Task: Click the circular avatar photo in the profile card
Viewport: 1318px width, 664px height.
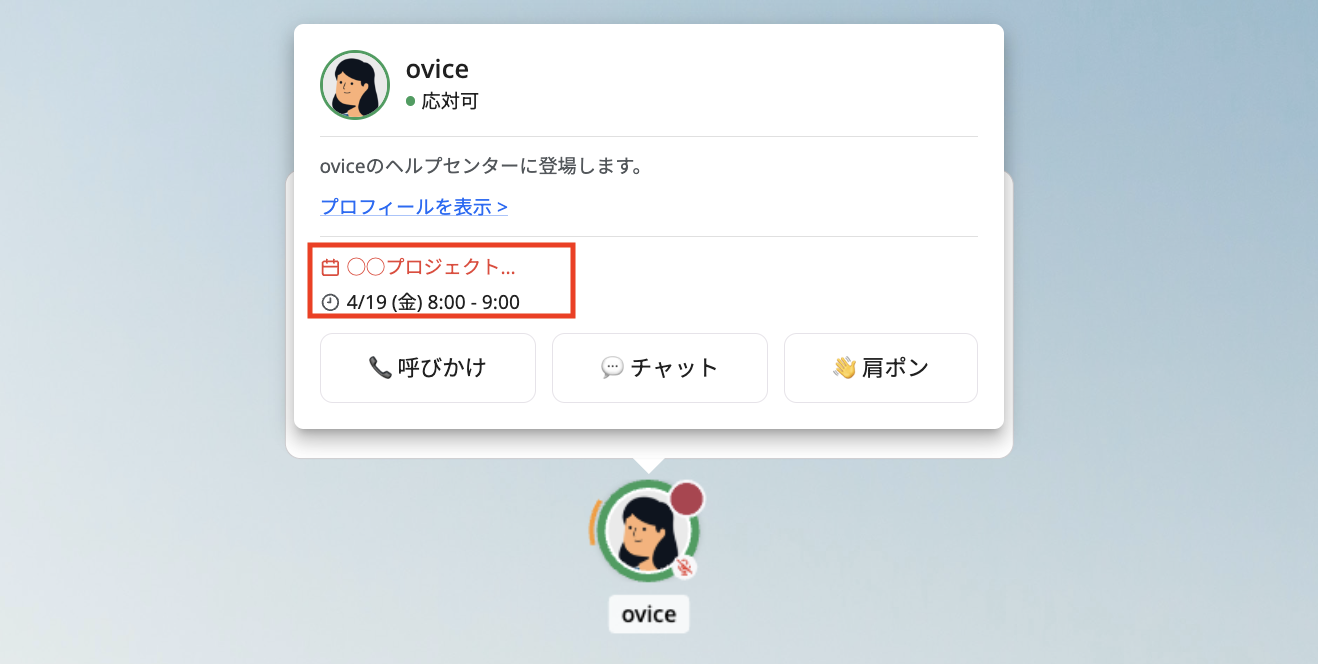Action: click(354, 84)
